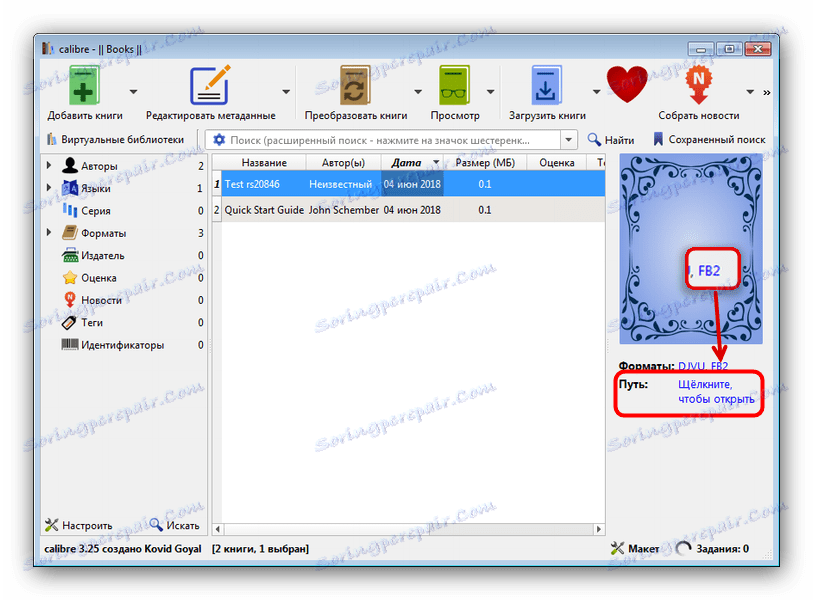Click the Convert books icon
The image size is (813, 600).
pos(355,86)
